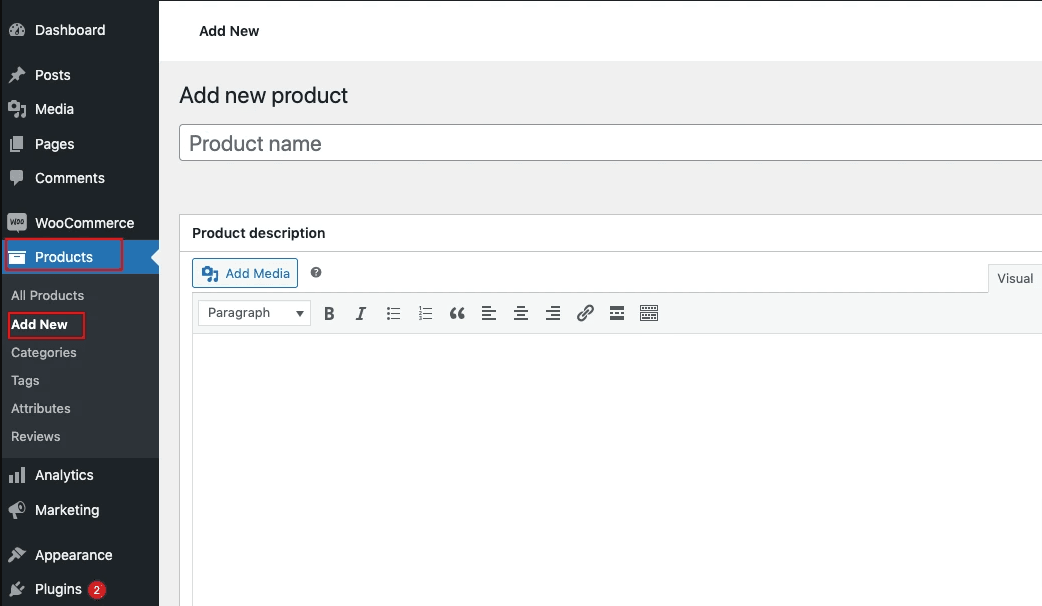Center align the text
Viewport: 1042px width, 606px height.
(521, 314)
